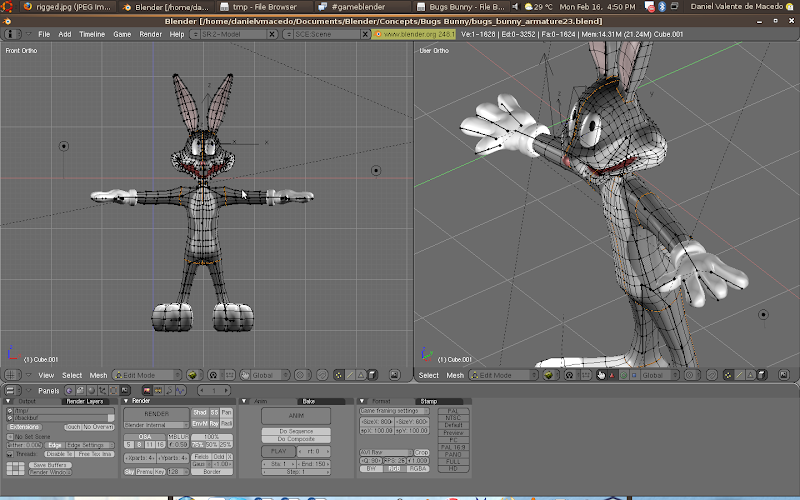The image size is (800, 500).
Task: Toggle the Pano render option
Action: [x=226, y=412]
